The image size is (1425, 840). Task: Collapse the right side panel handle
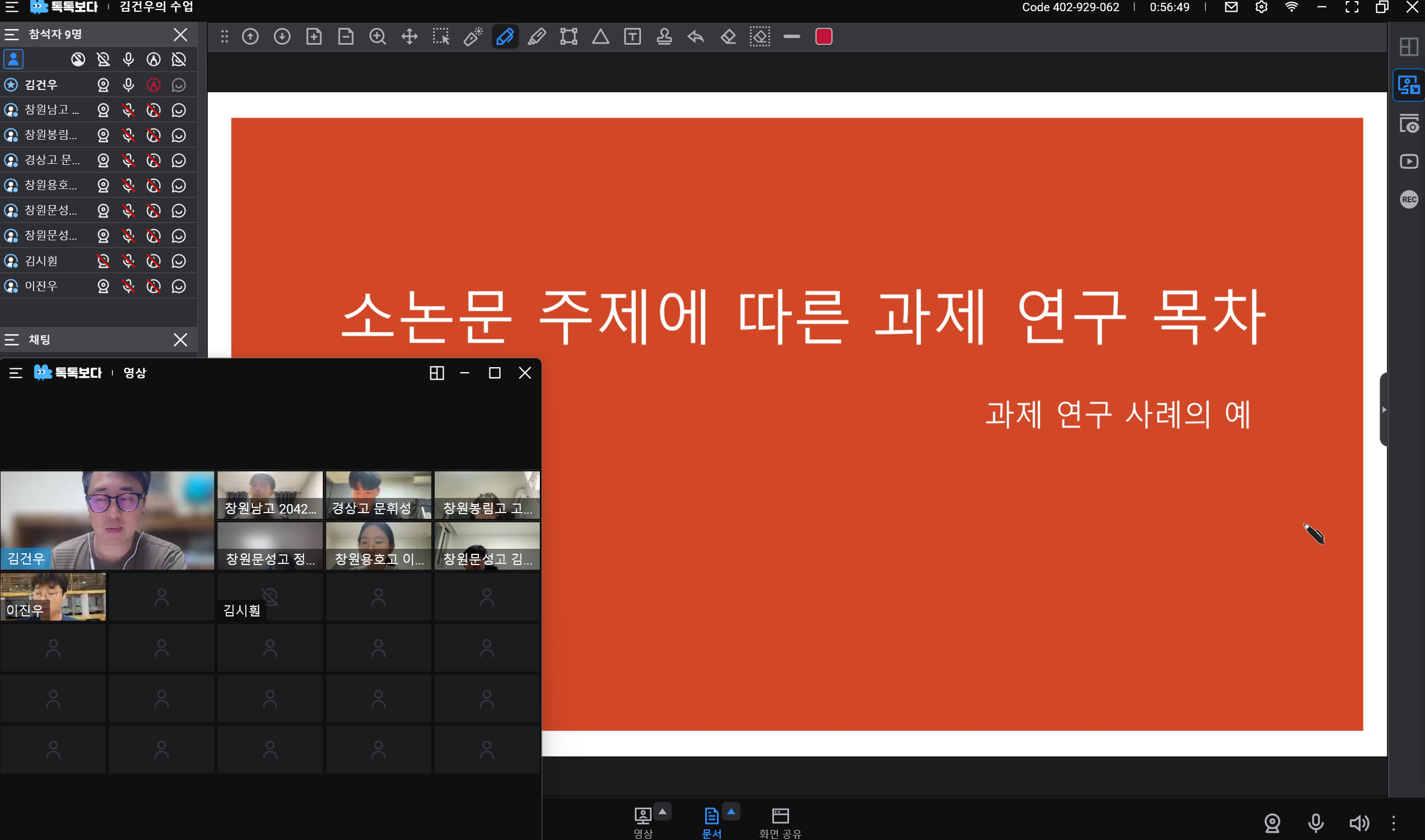(x=1384, y=409)
